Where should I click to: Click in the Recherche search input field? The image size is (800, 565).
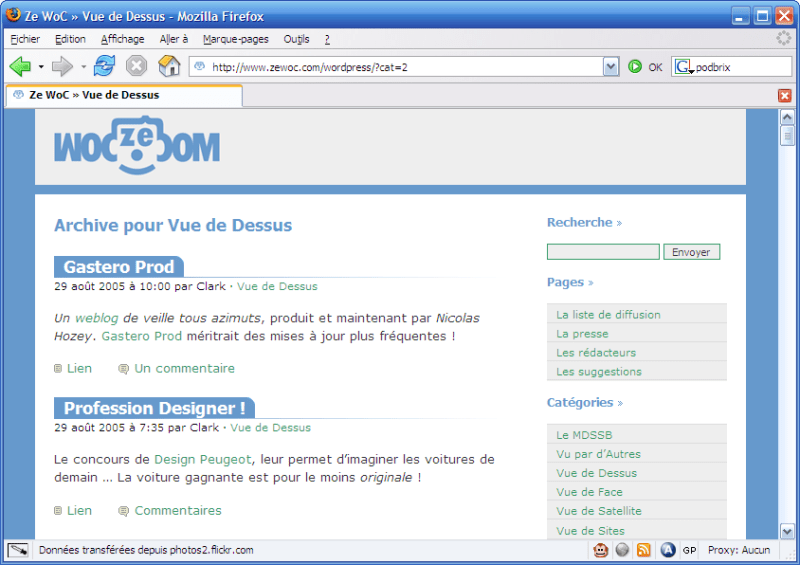pyautogui.click(x=603, y=252)
